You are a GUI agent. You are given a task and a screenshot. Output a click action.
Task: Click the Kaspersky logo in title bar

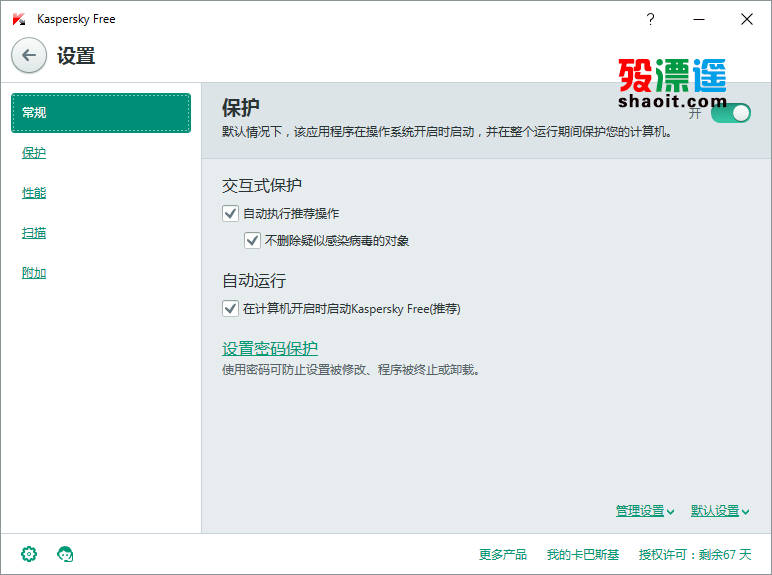coord(19,19)
